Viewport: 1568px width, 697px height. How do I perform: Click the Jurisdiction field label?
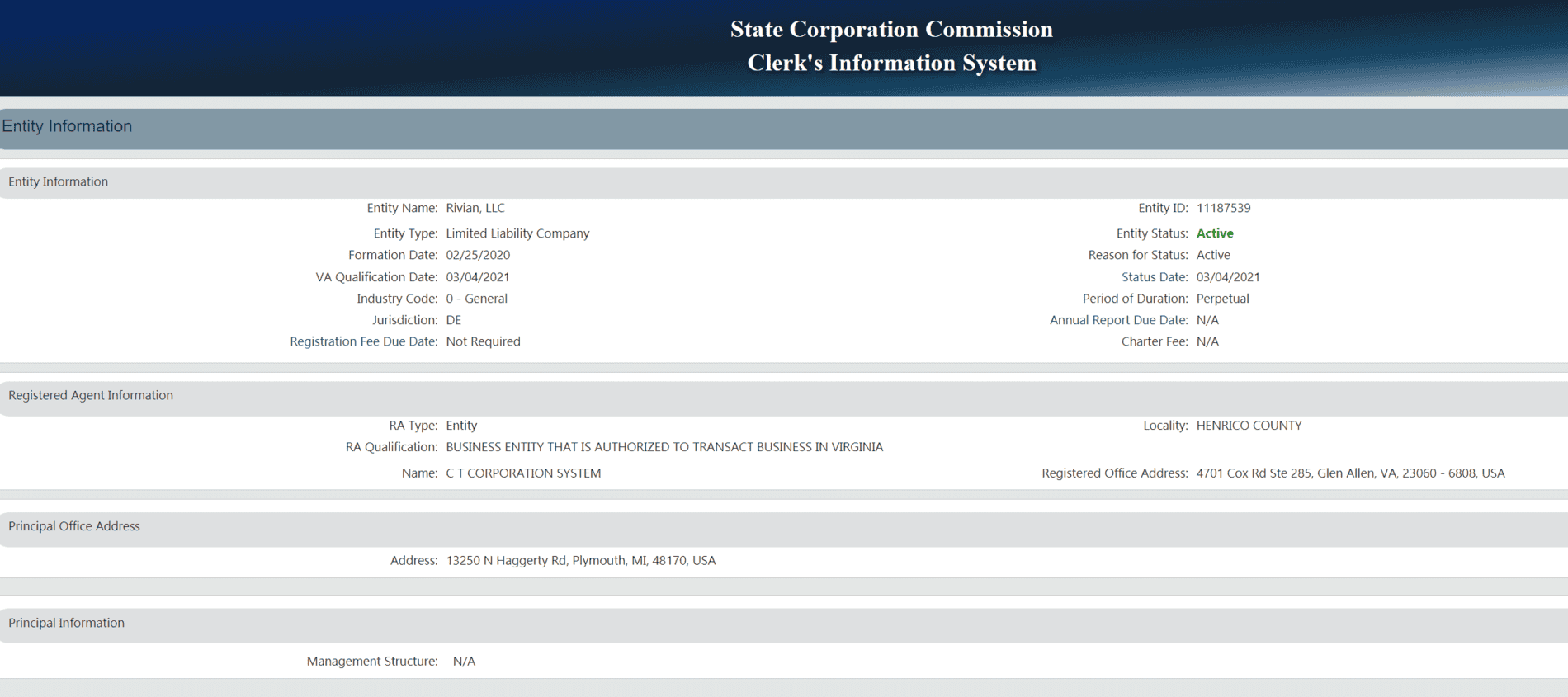click(x=404, y=320)
